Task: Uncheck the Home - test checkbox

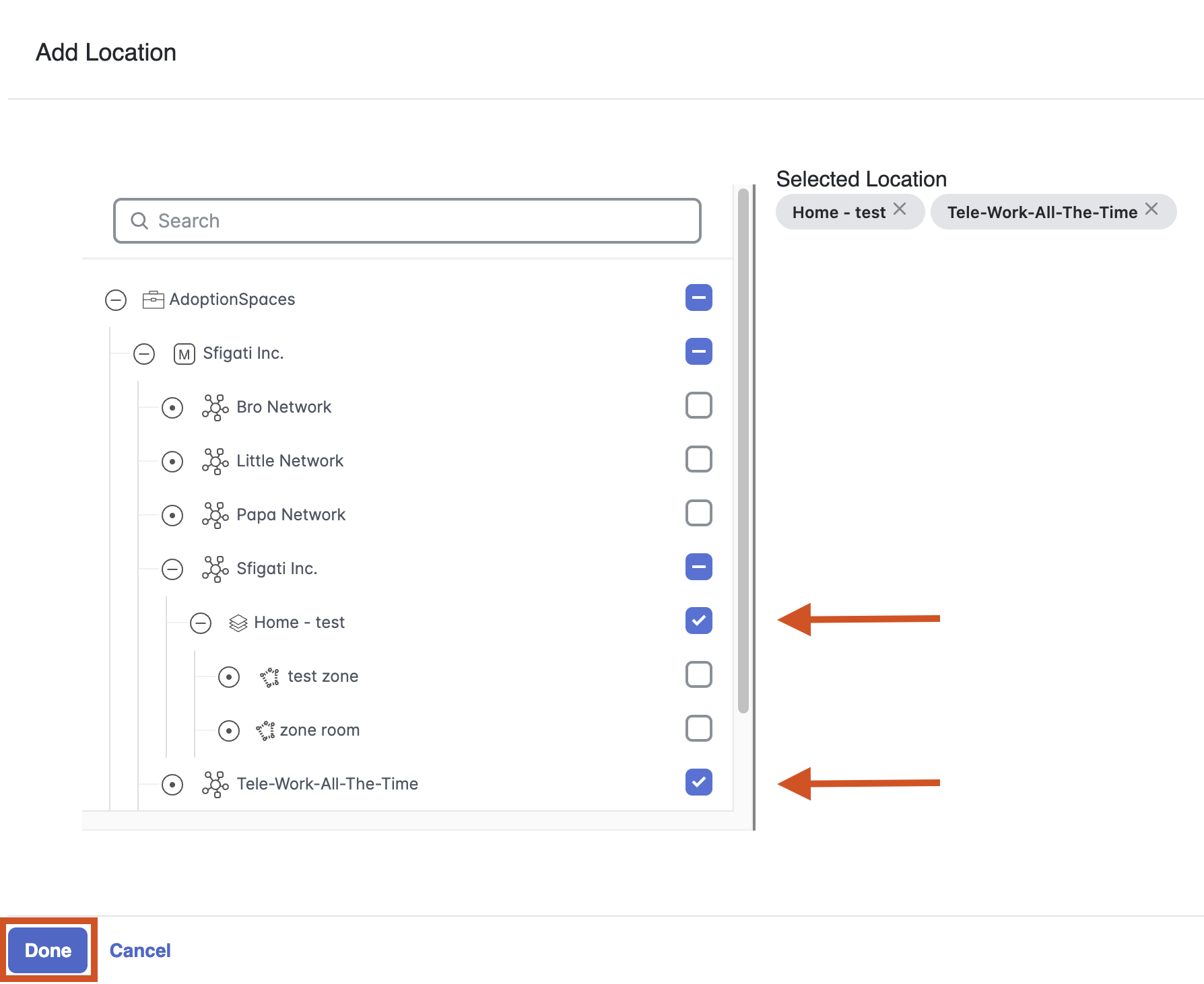Action: [x=698, y=621]
